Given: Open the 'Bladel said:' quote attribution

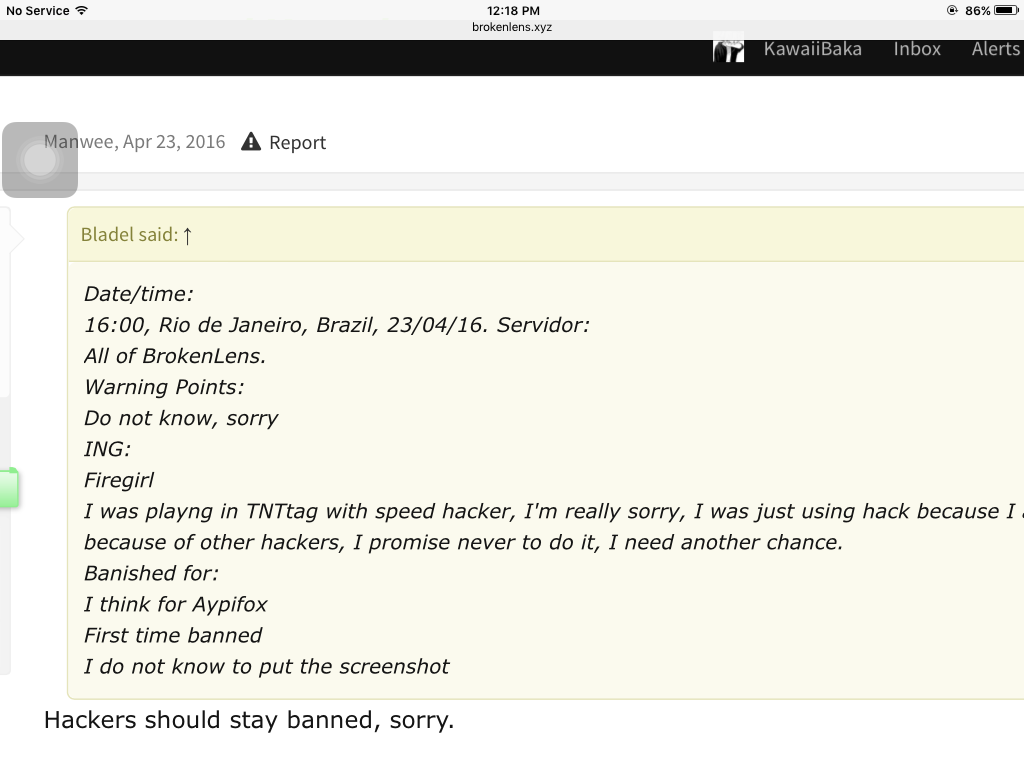Looking at the screenshot, I should 129,234.
